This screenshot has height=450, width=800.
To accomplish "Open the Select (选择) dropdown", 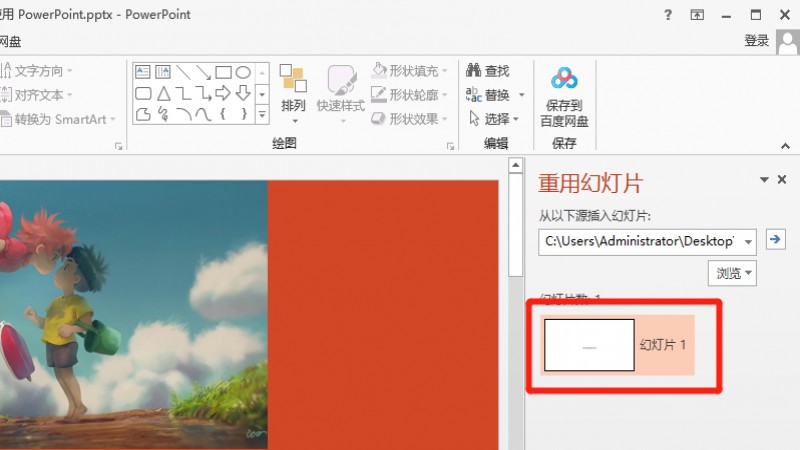I will (x=494, y=119).
